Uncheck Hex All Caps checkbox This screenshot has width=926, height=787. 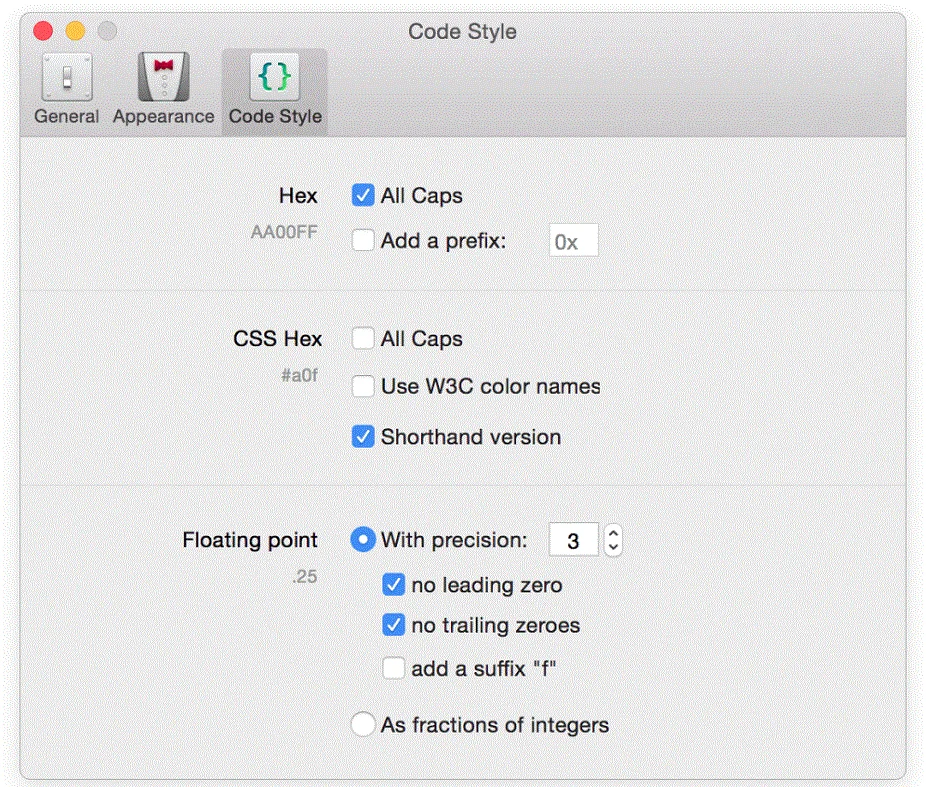[363, 195]
